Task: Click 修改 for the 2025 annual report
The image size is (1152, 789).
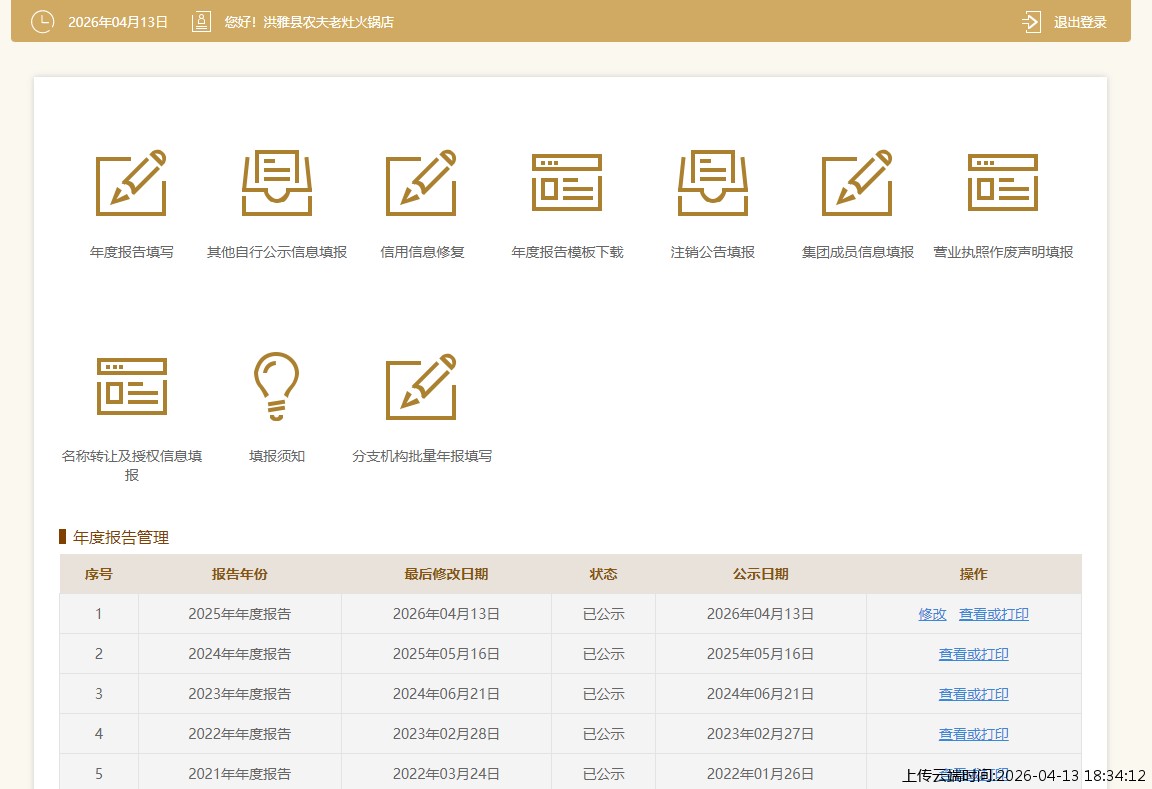Action: 932,614
